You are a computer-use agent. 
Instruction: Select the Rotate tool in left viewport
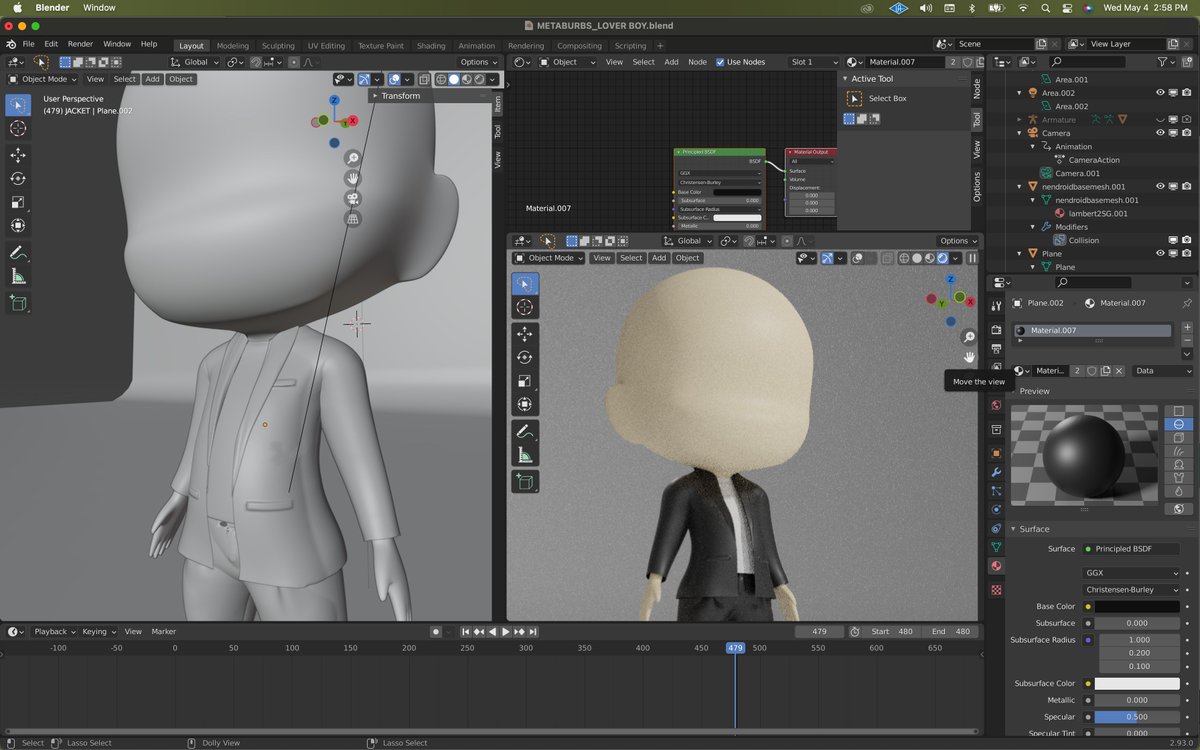tap(18, 178)
